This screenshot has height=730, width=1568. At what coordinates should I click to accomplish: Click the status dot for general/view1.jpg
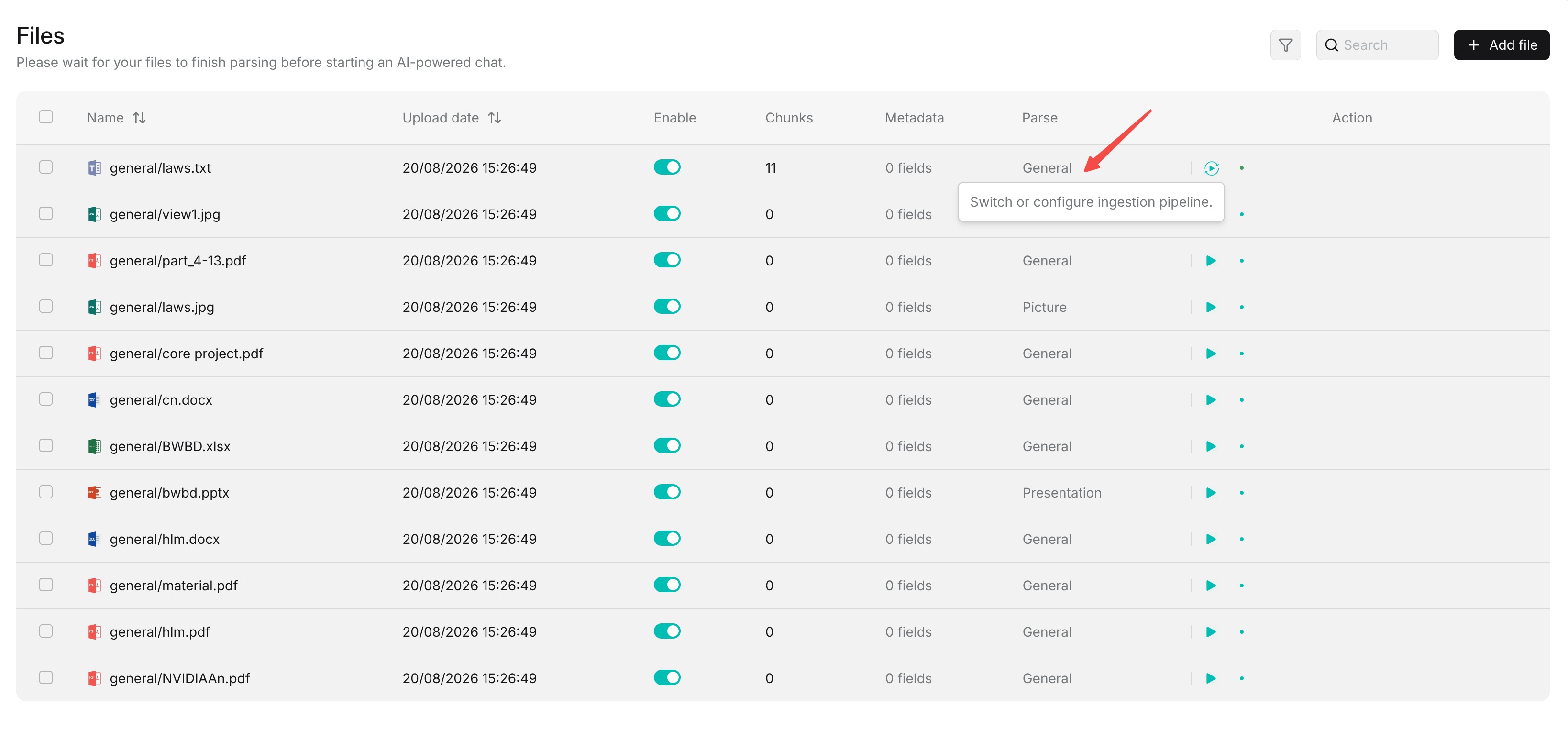coord(1241,214)
